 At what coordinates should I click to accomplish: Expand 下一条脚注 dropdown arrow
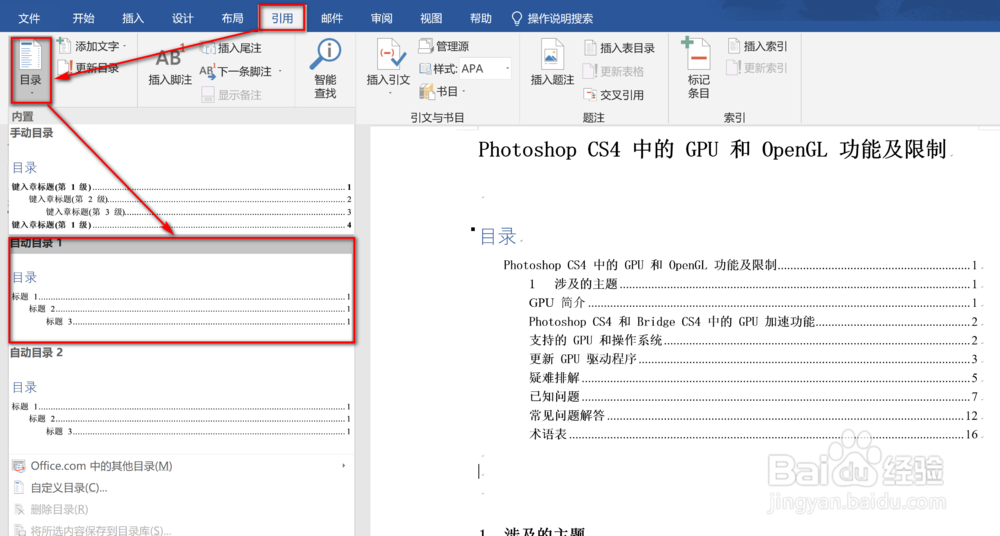click(x=279, y=71)
